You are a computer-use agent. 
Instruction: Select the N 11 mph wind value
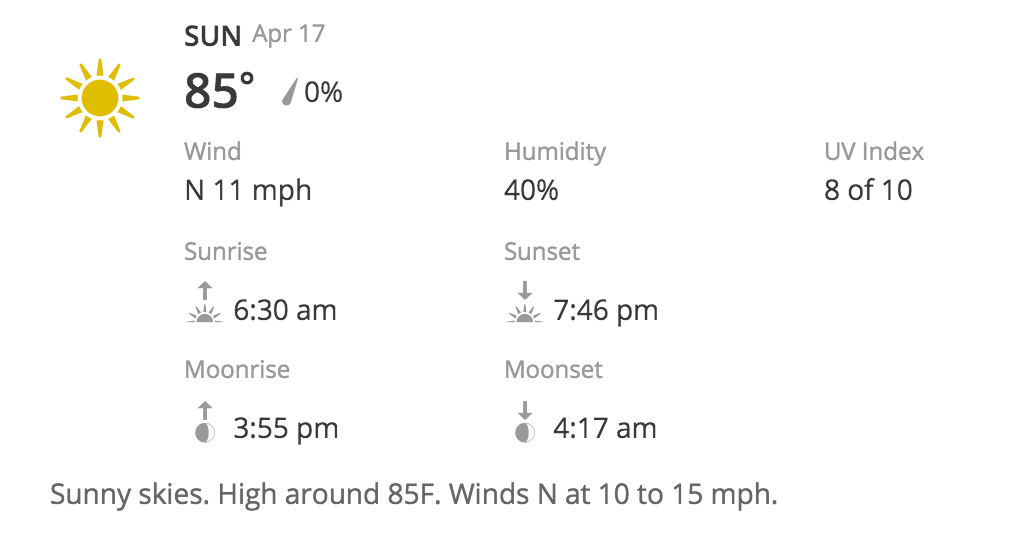(248, 190)
